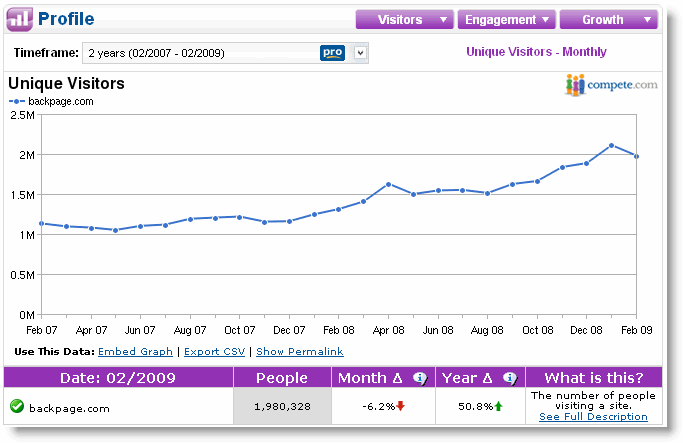The height and width of the screenshot is (443, 683).
Task: Click the purple Profile bar-chart icon
Action: (x=20, y=19)
